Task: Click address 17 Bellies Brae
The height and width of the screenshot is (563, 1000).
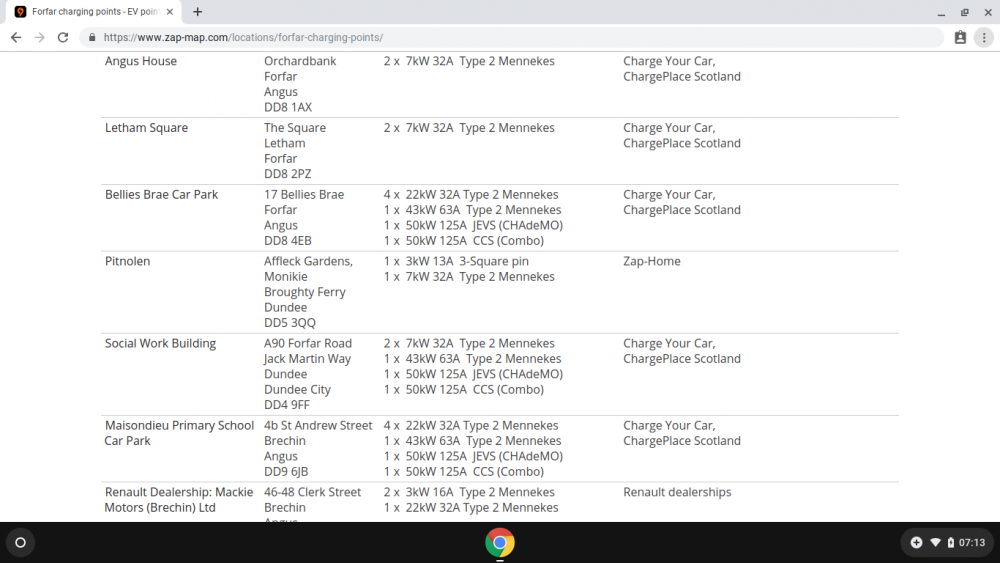Action: [304, 194]
